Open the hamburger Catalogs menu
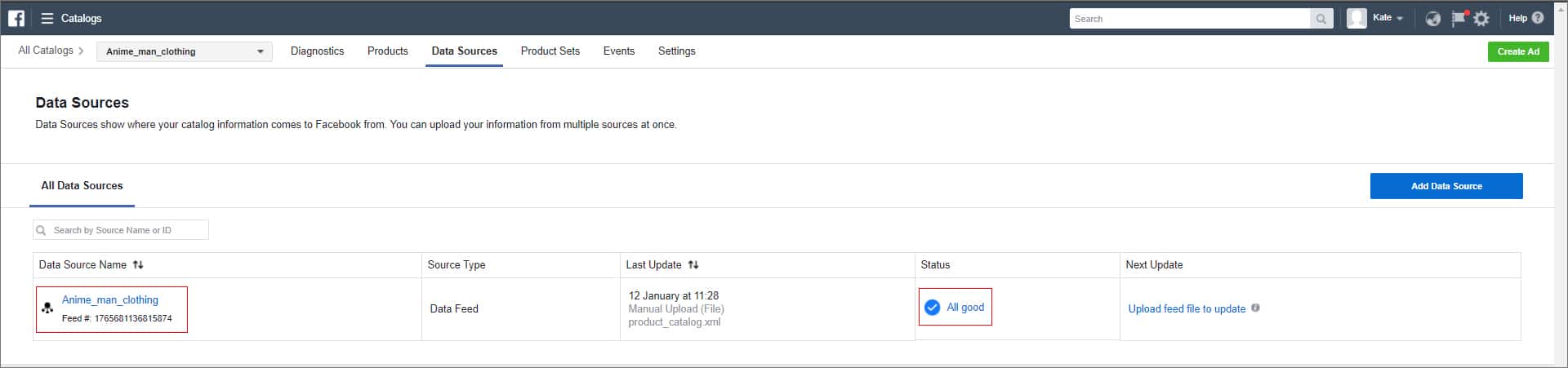1568x368 pixels. click(x=47, y=18)
